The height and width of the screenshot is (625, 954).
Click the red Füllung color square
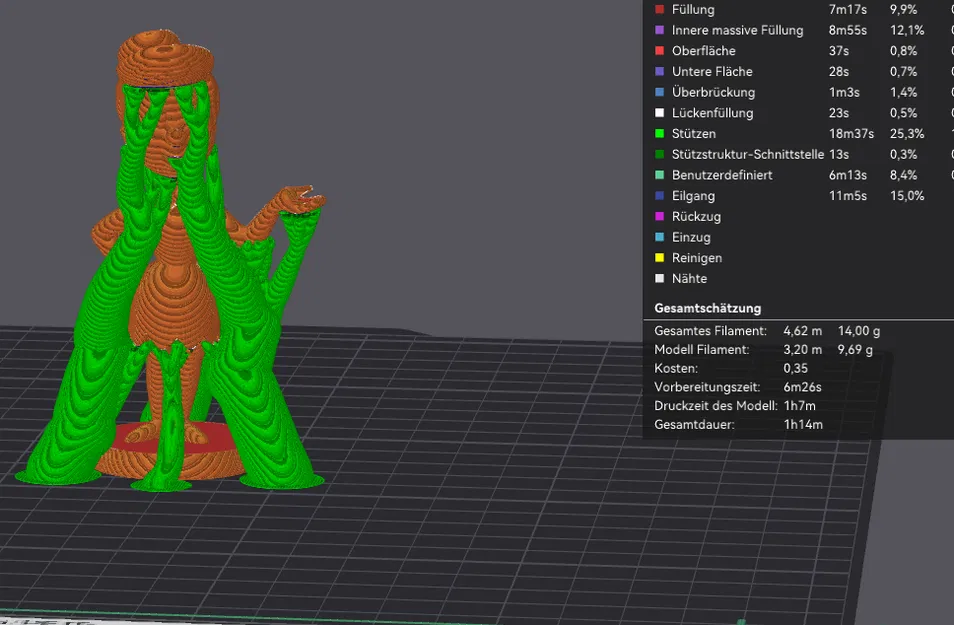[x=659, y=9]
